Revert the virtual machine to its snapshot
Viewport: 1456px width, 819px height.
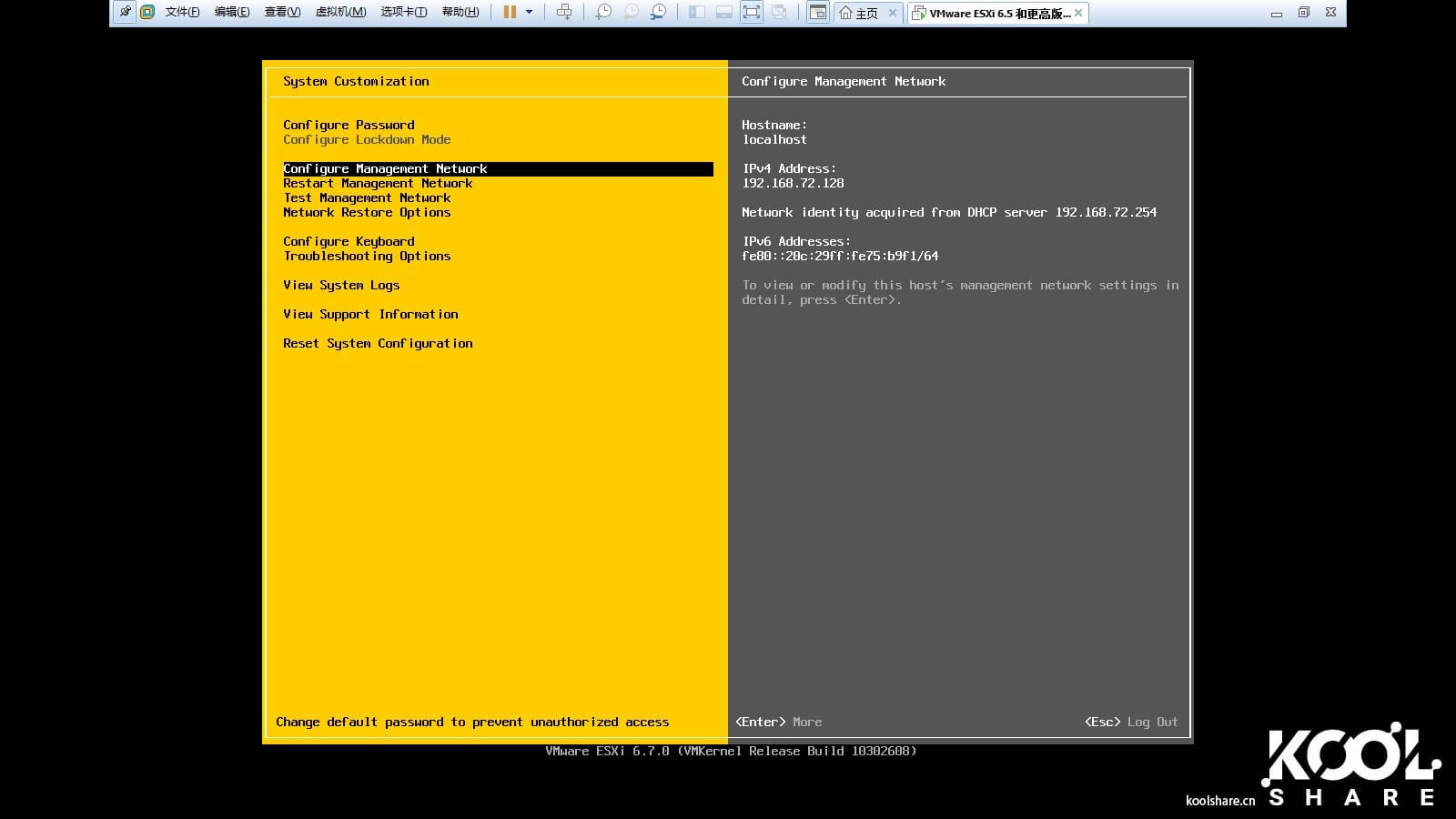tap(632, 12)
